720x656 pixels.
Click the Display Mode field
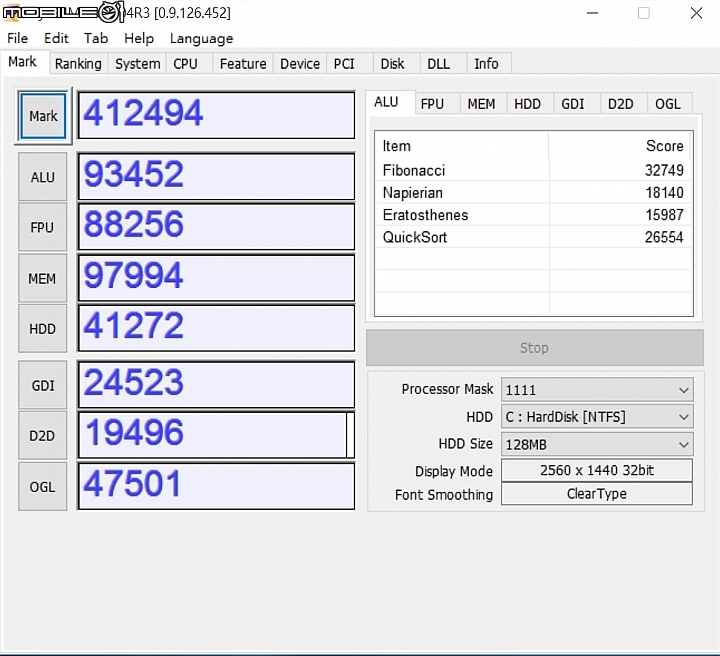597,471
